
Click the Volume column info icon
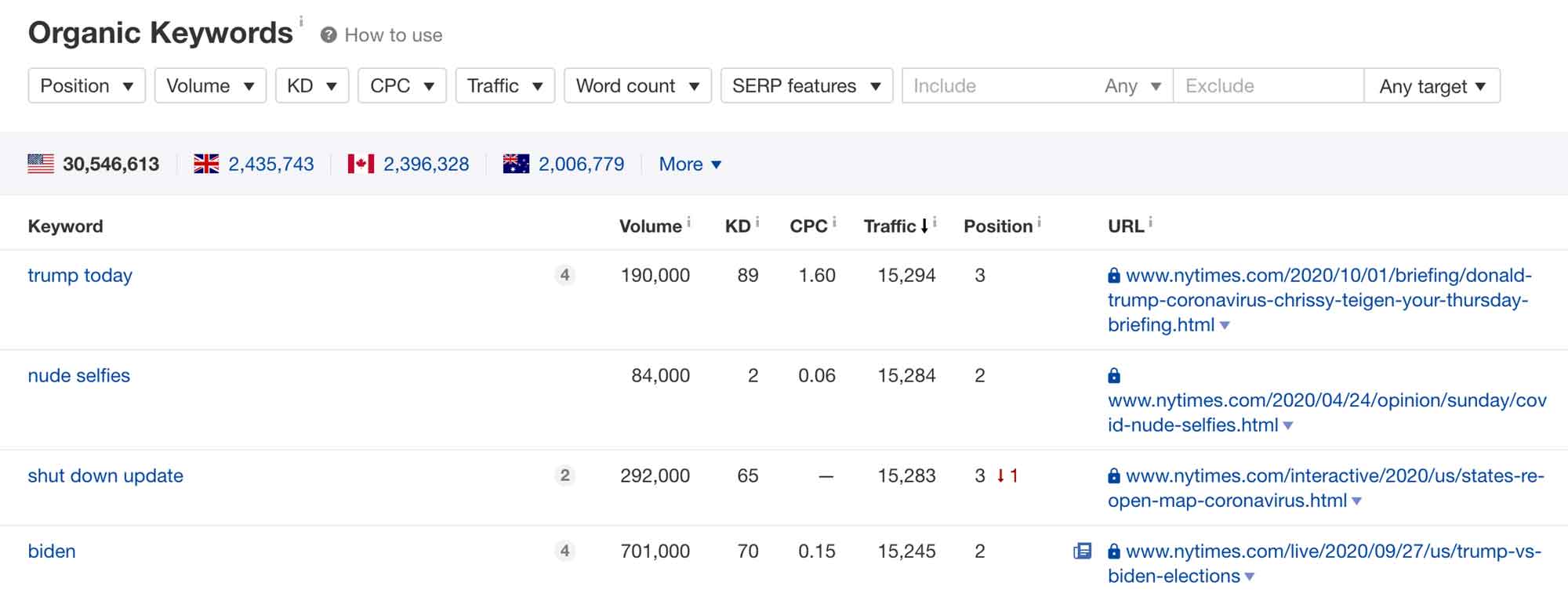pyautogui.click(x=688, y=222)
